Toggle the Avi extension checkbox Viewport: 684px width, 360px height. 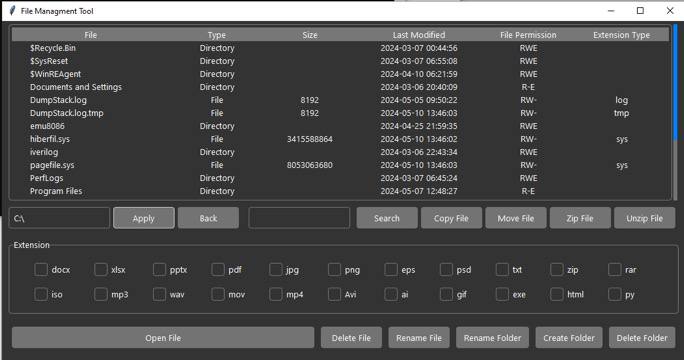(334, 294)
